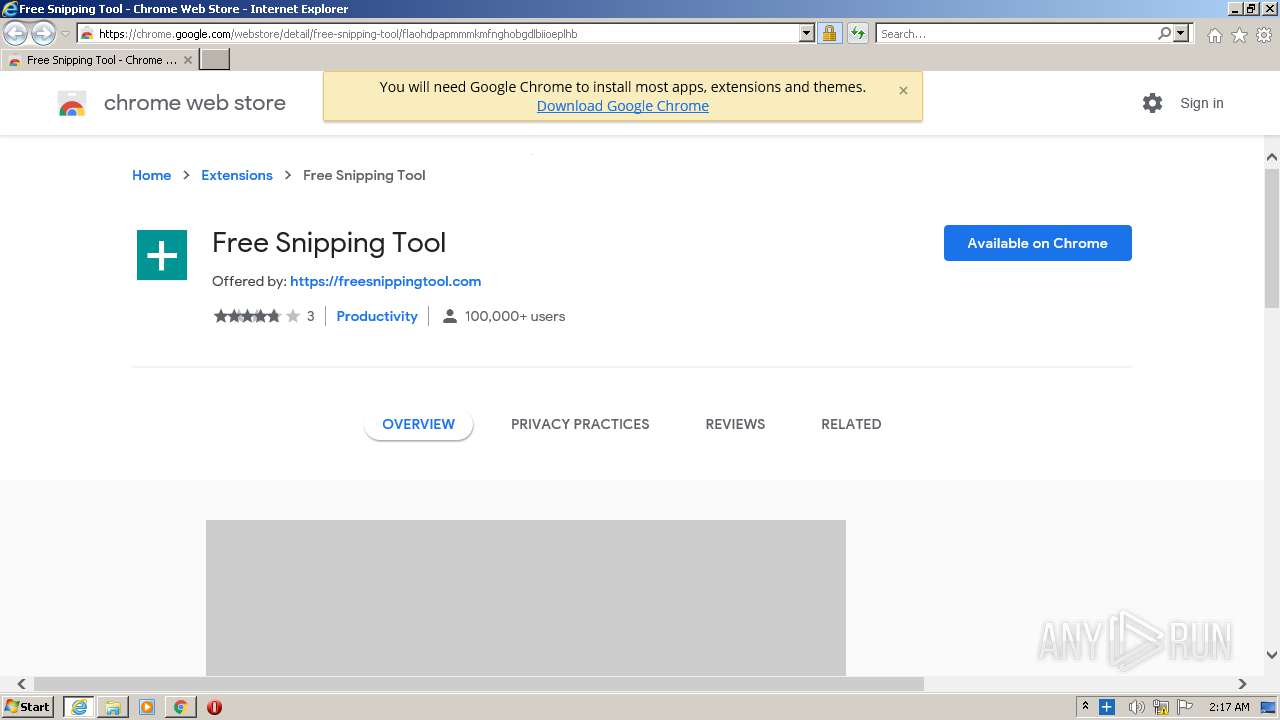Expand the address bar autocomplete dropdown
Viewport: 1280px width, 720px height.
(x=807, y=34)
